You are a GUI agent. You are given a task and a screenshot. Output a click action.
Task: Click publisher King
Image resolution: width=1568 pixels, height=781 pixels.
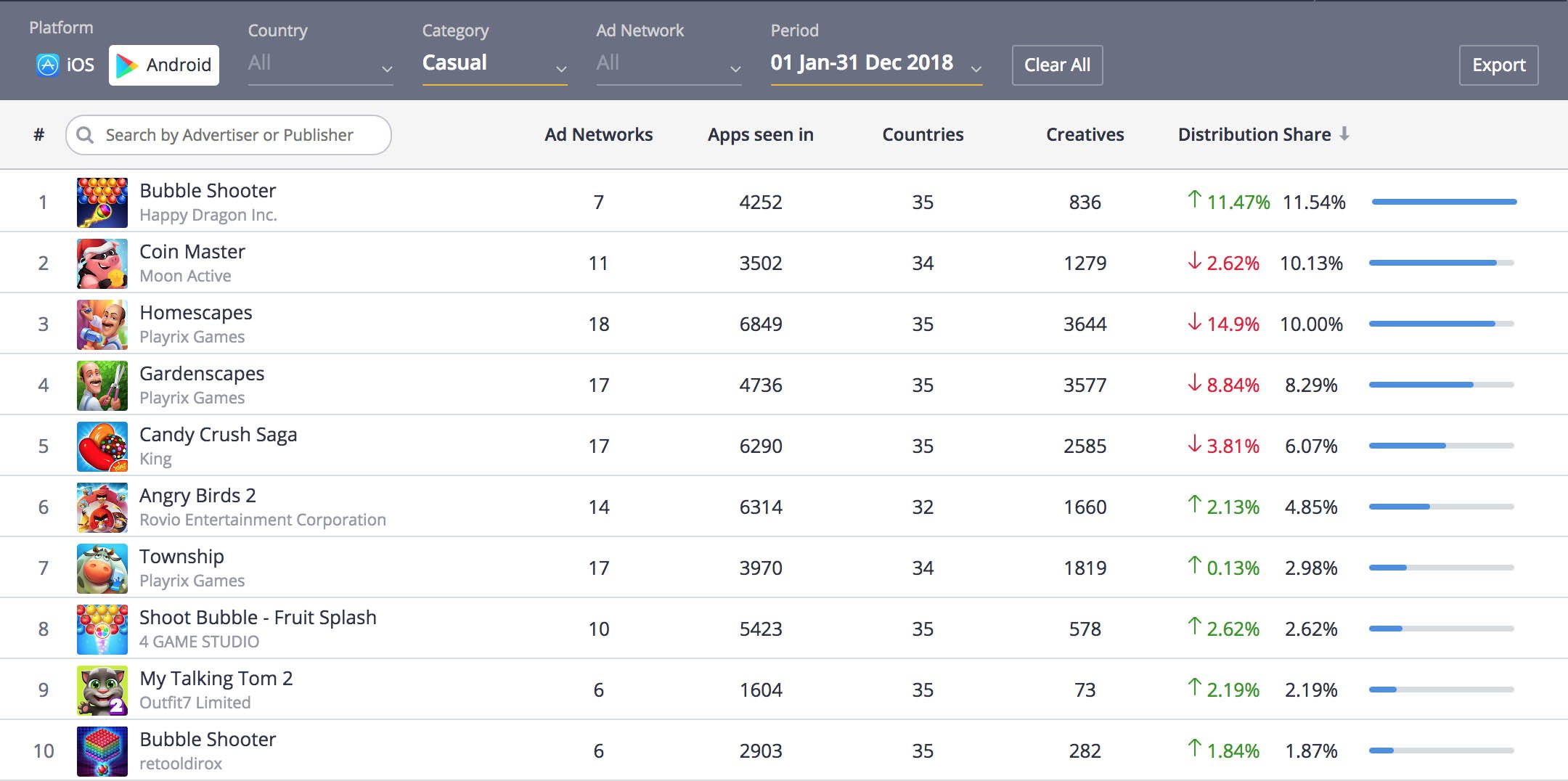point(155,459)
